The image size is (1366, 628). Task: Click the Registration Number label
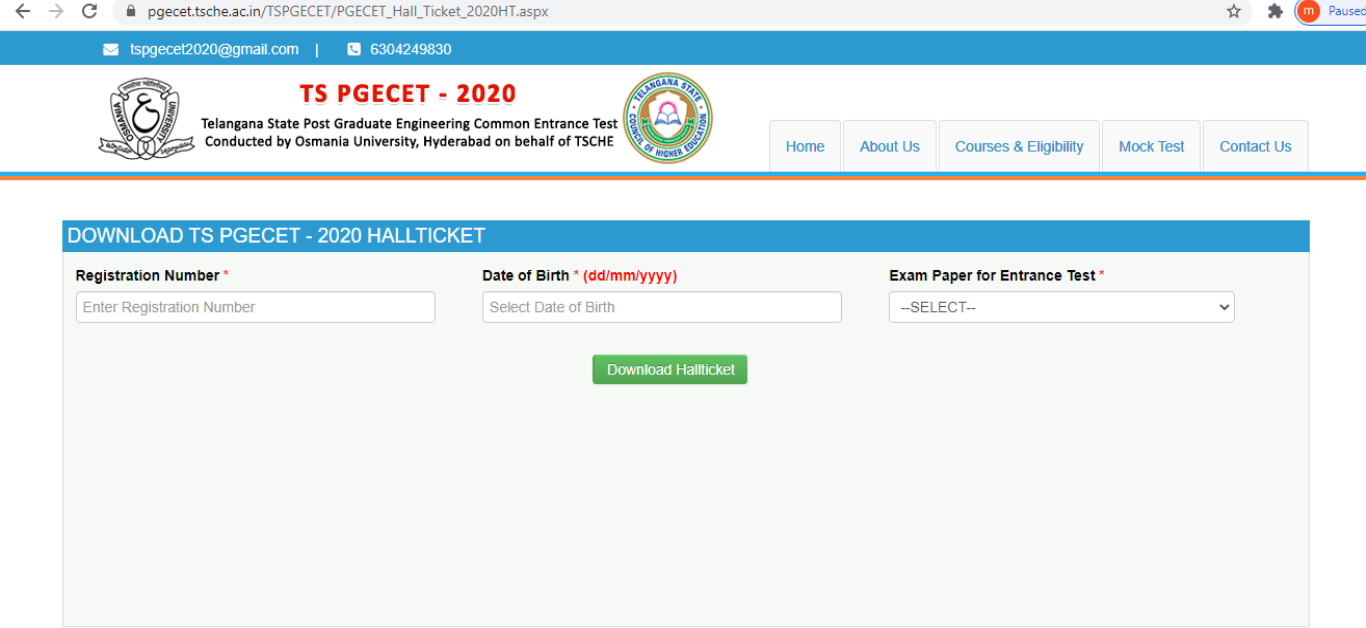[147, 275]
